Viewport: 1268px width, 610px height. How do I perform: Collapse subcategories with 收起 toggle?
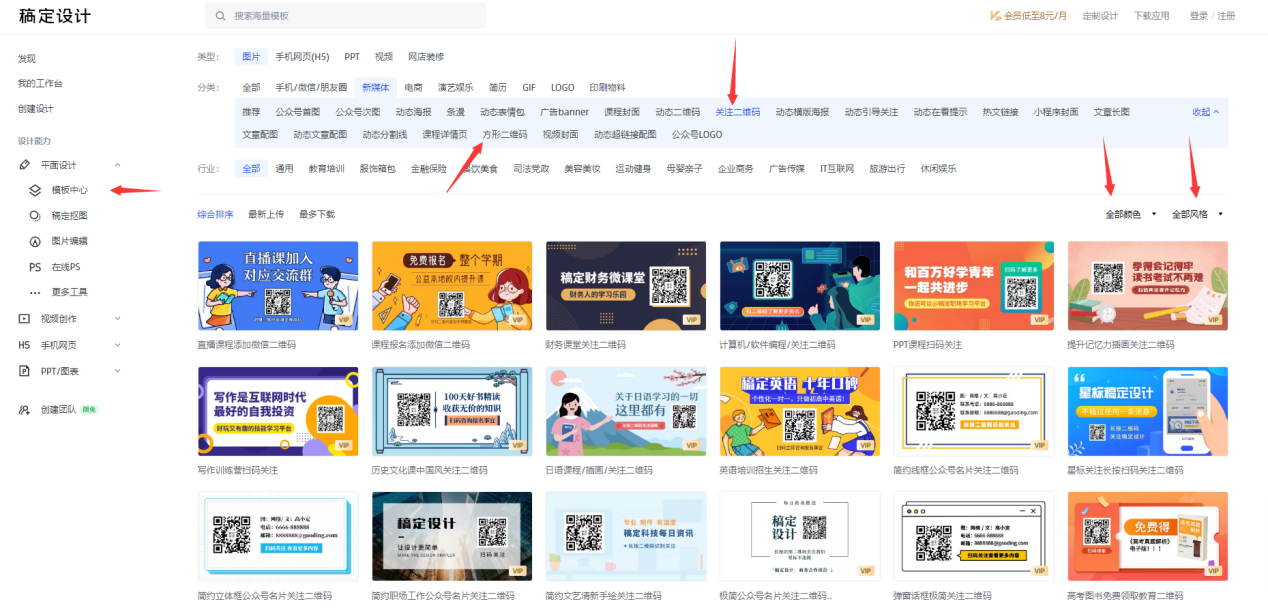pyautogui.click(x=1206, y=112)
